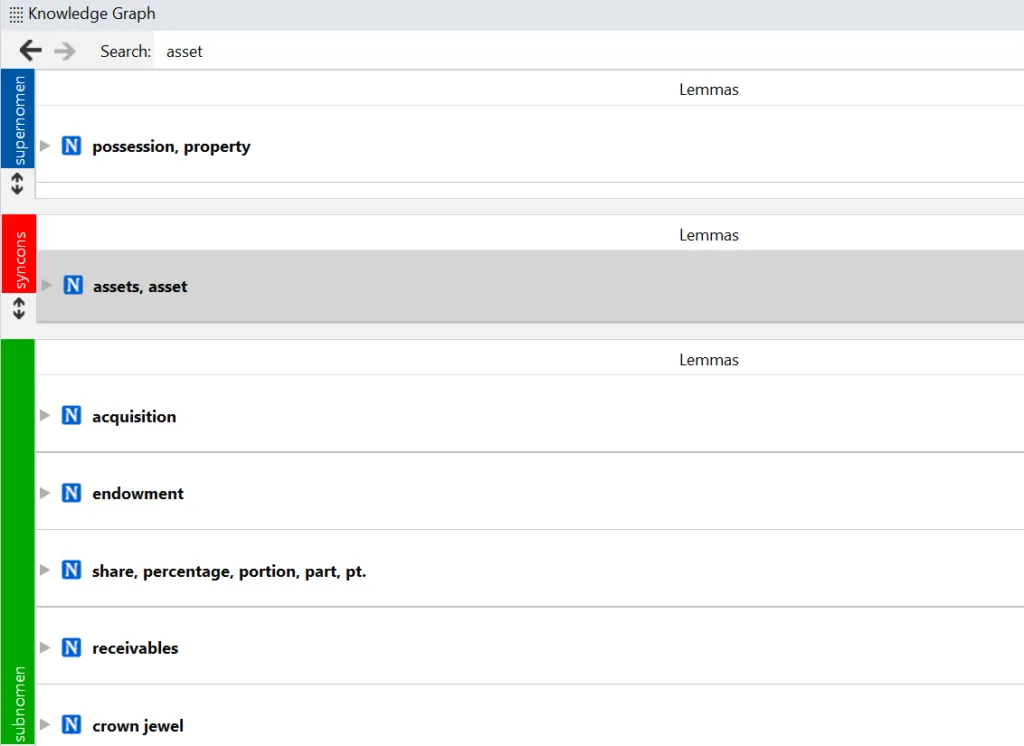This screenshot has height=746, width=1024.
Task: Toggle the syncons section resize arrows
Action: click(17, 307)
